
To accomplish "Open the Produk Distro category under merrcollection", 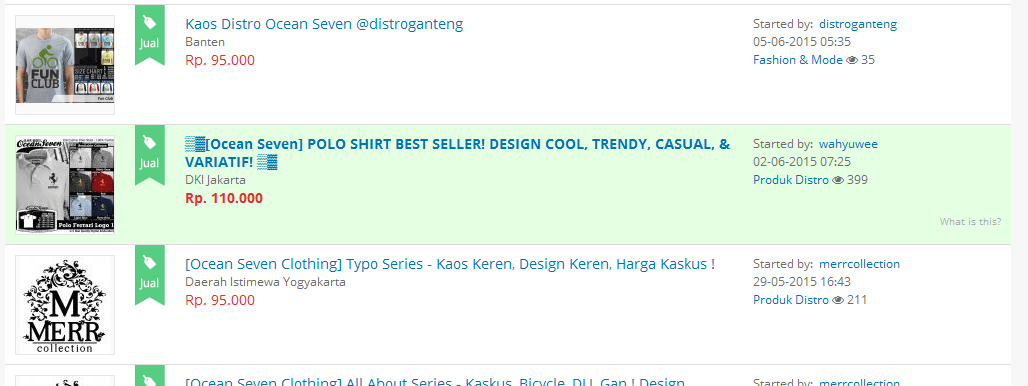I will click(x=791, y=300).
